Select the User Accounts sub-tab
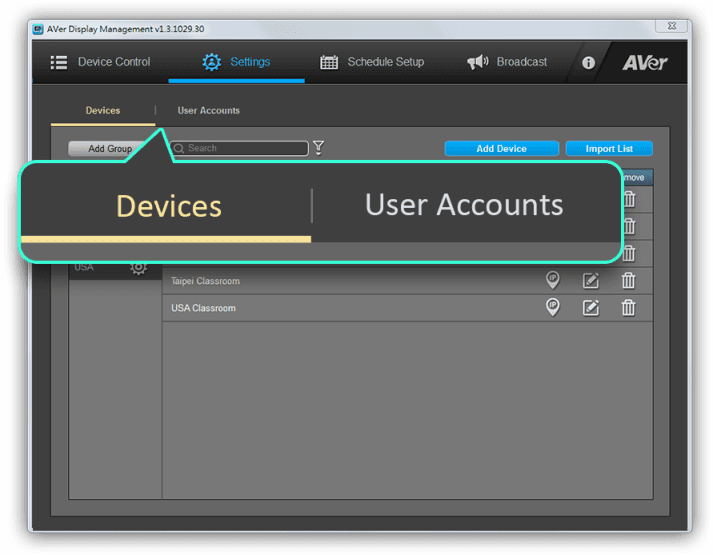The width and height of the screenshot is (713, 555). (x=209, y=110)
